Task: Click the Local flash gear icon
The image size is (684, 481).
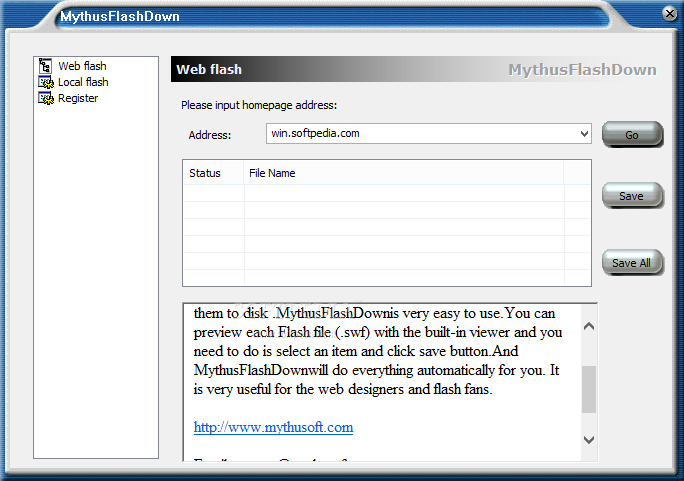Action: [x=46, y=82]
